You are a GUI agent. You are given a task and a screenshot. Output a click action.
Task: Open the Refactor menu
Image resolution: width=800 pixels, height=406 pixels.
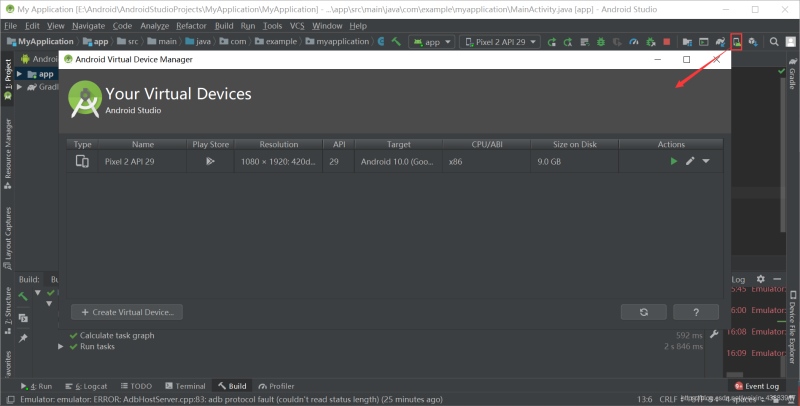click(x=191, y=26)
